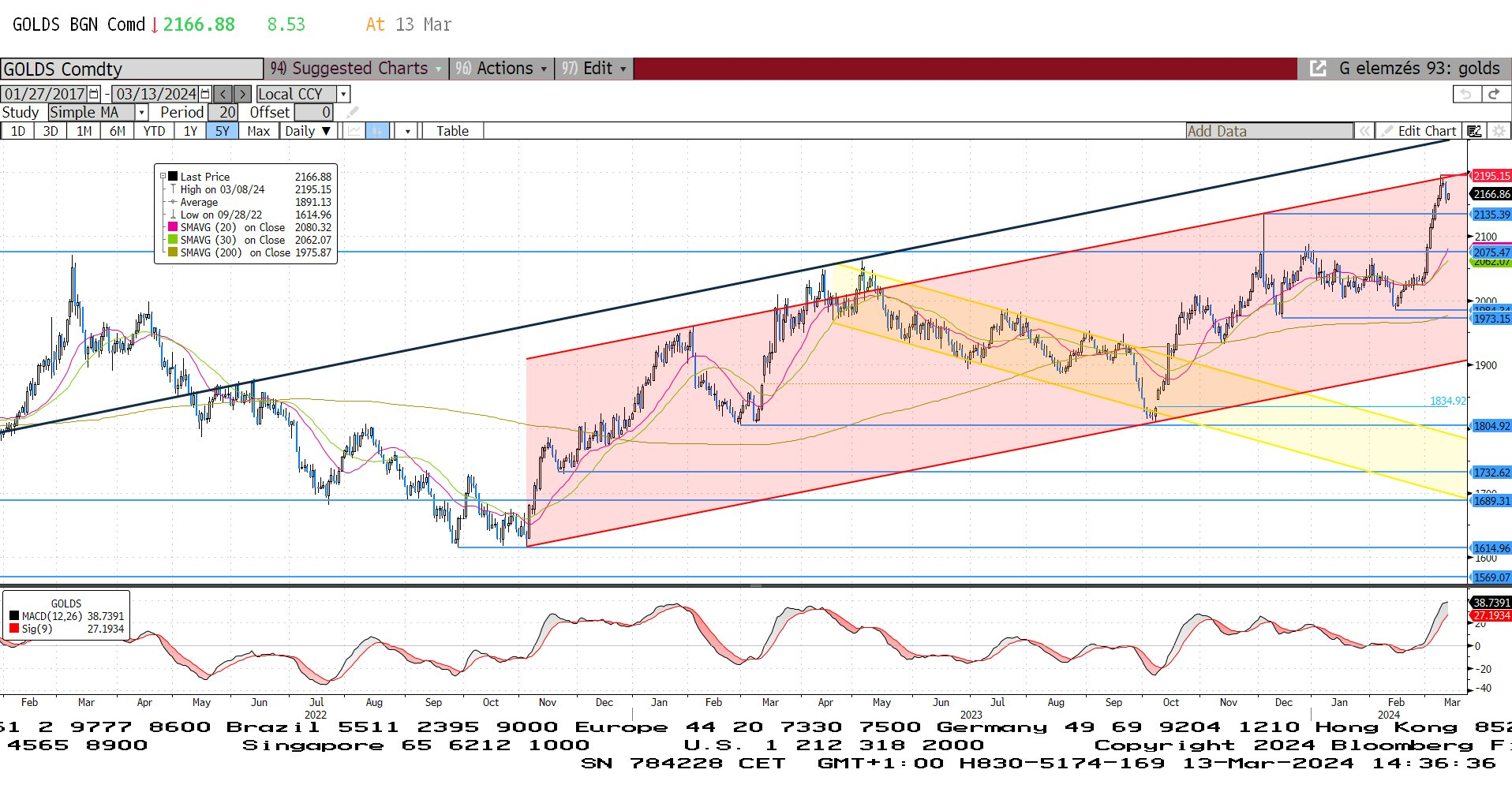Click the 1732.62 price axis label
1512x807 pixels.
pyautogui.click(x=1491, y=473)
